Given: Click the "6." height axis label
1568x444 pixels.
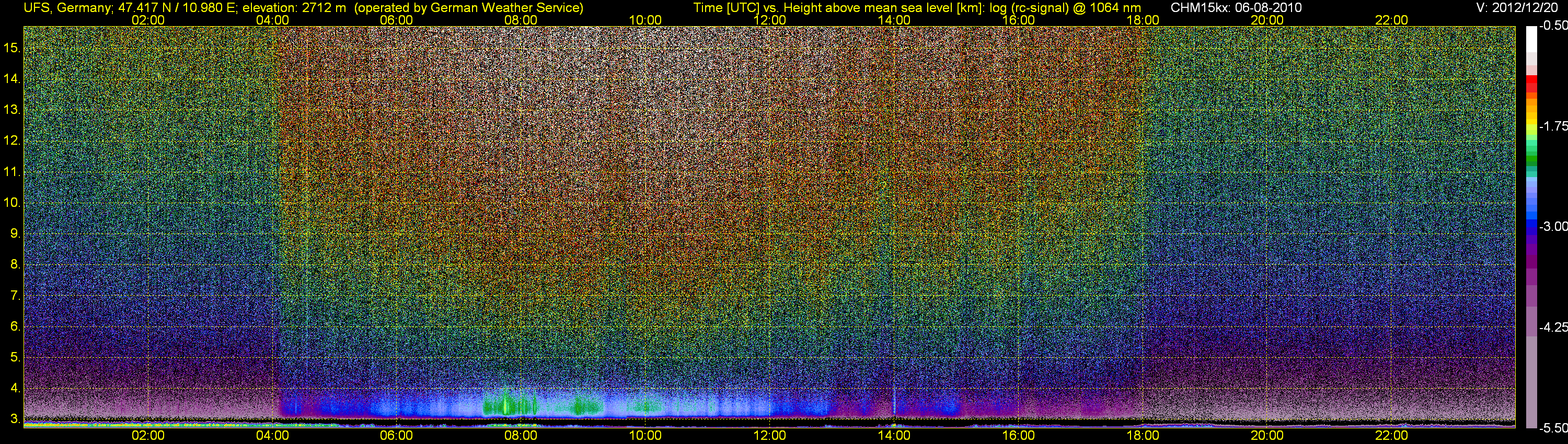Looking at the screenshot, I should 16,326.
